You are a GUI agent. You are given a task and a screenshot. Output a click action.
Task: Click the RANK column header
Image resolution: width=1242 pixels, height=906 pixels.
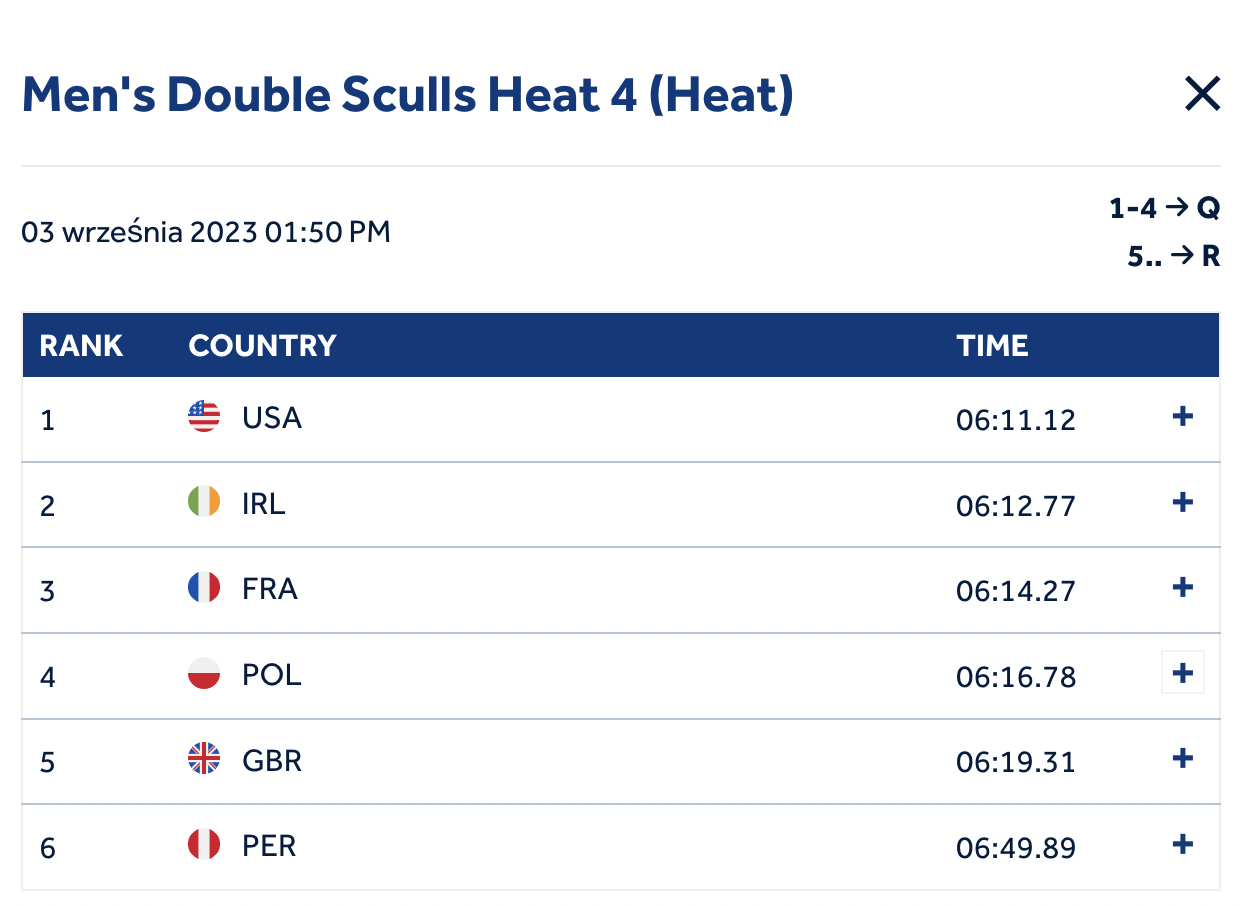click(81, 346)
